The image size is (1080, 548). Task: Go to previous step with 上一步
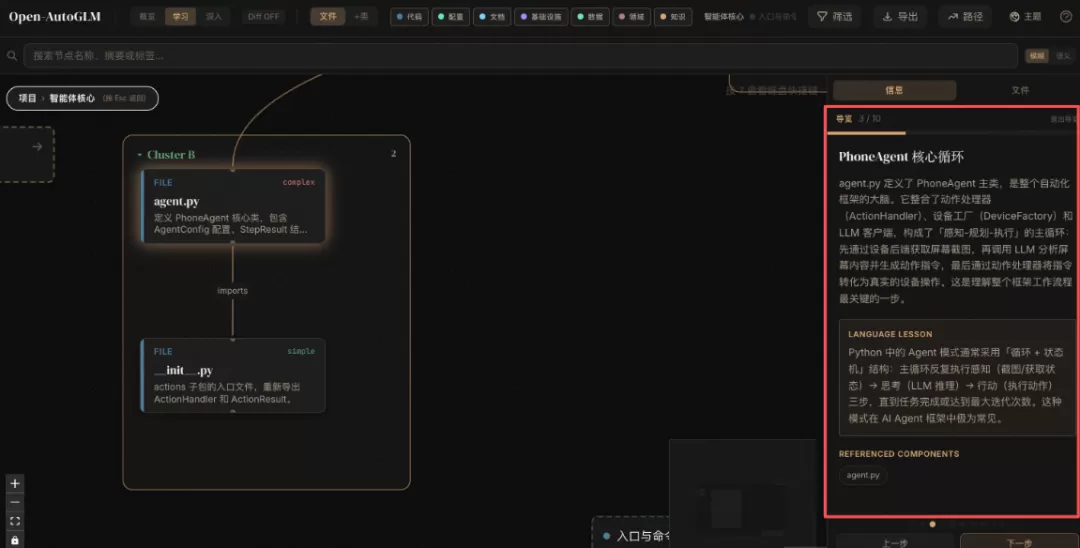[x=895, y=542]
